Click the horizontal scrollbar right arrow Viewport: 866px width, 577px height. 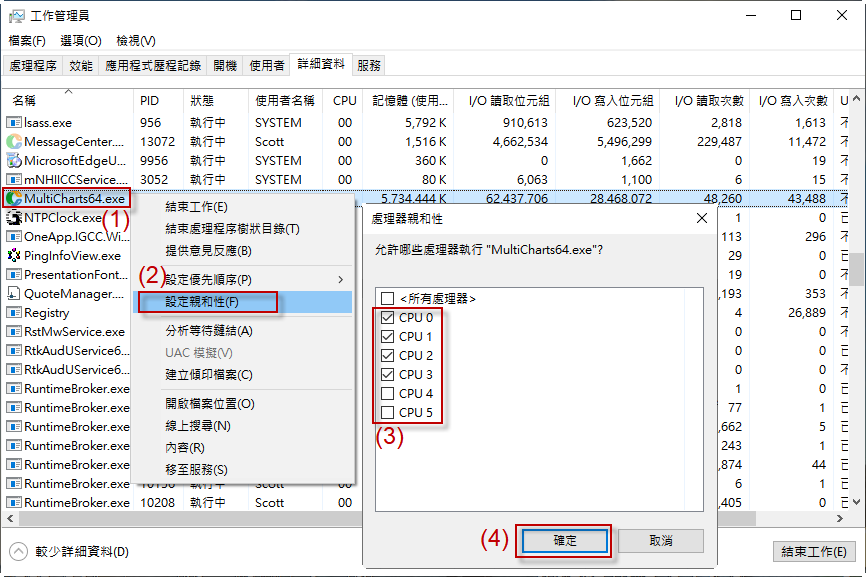840,518
